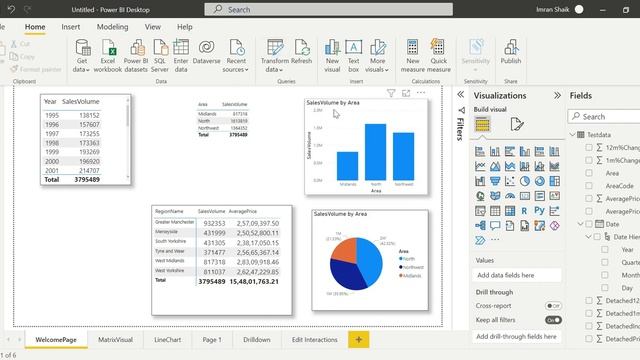
Task: Open the Format visual pane icon
Action: pyautogui.click(x=516, y=124)
